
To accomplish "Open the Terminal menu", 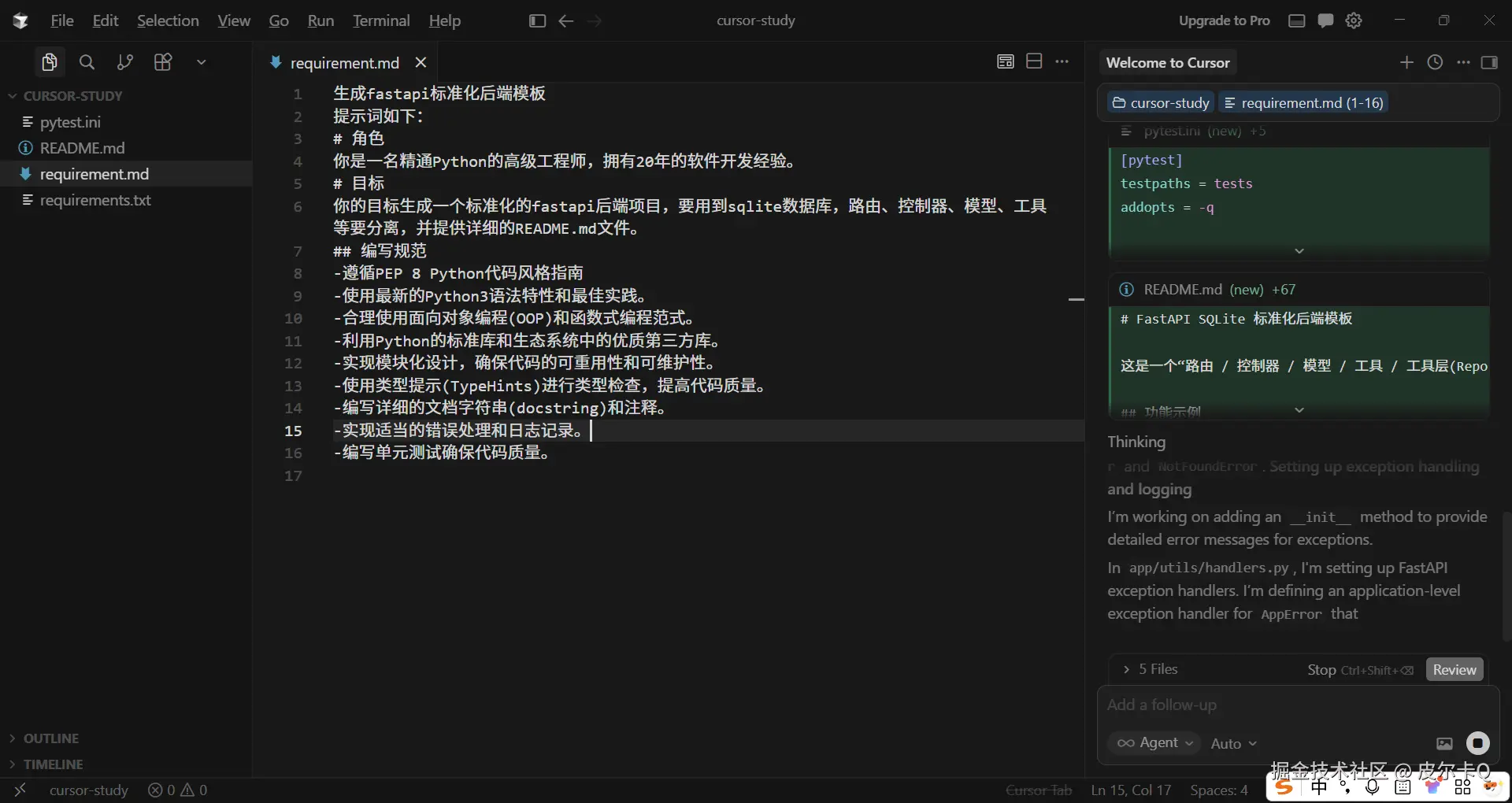I will [x=382, y=20].
